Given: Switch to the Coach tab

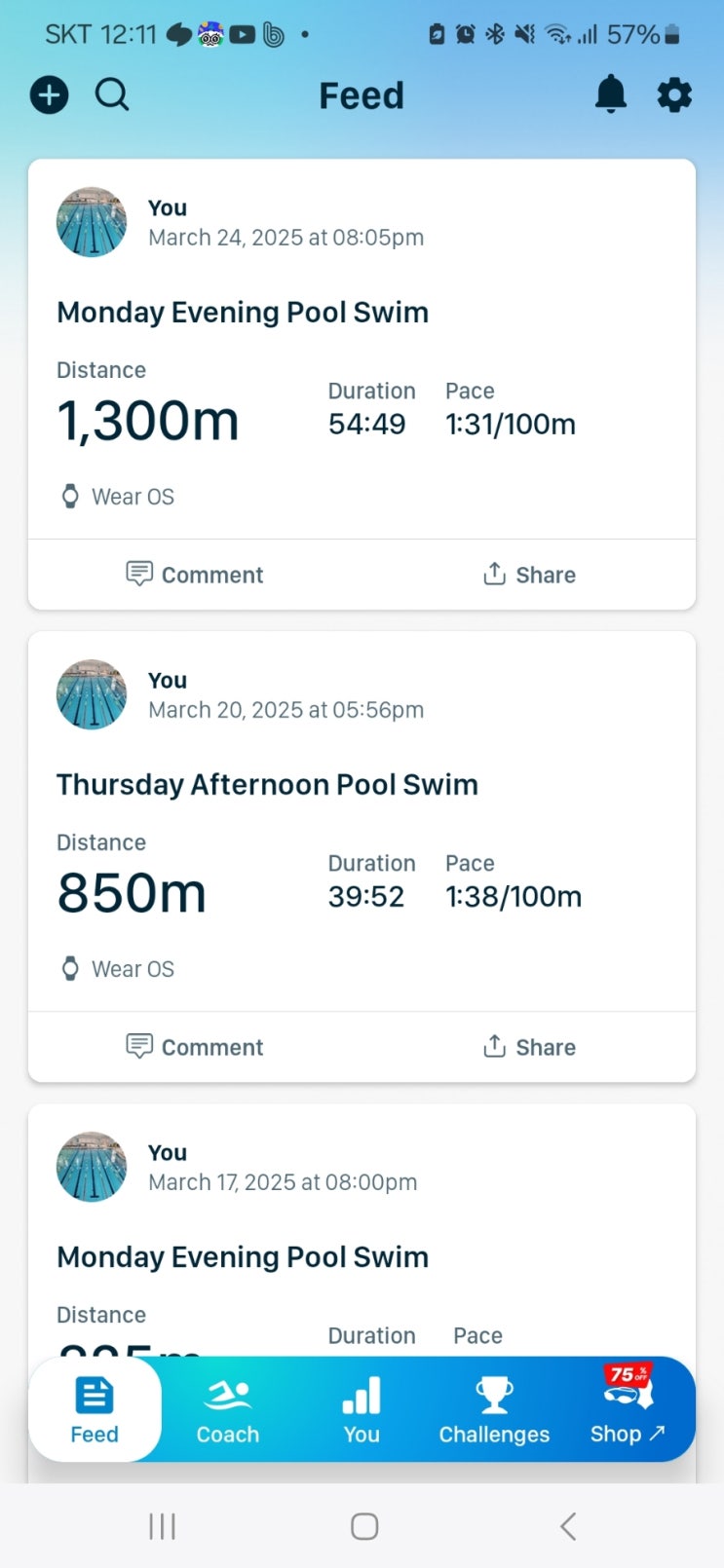Looking at the screenshot, I should 228,1411.
